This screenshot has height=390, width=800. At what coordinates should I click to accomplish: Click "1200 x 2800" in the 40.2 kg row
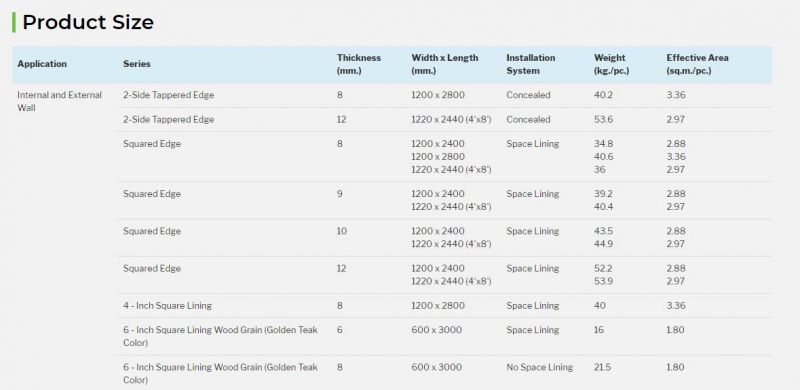438,95
